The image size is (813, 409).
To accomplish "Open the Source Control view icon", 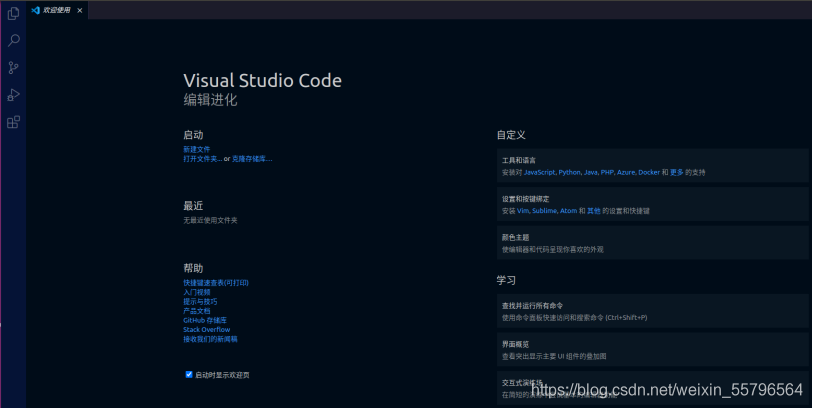I will point(13,67).
